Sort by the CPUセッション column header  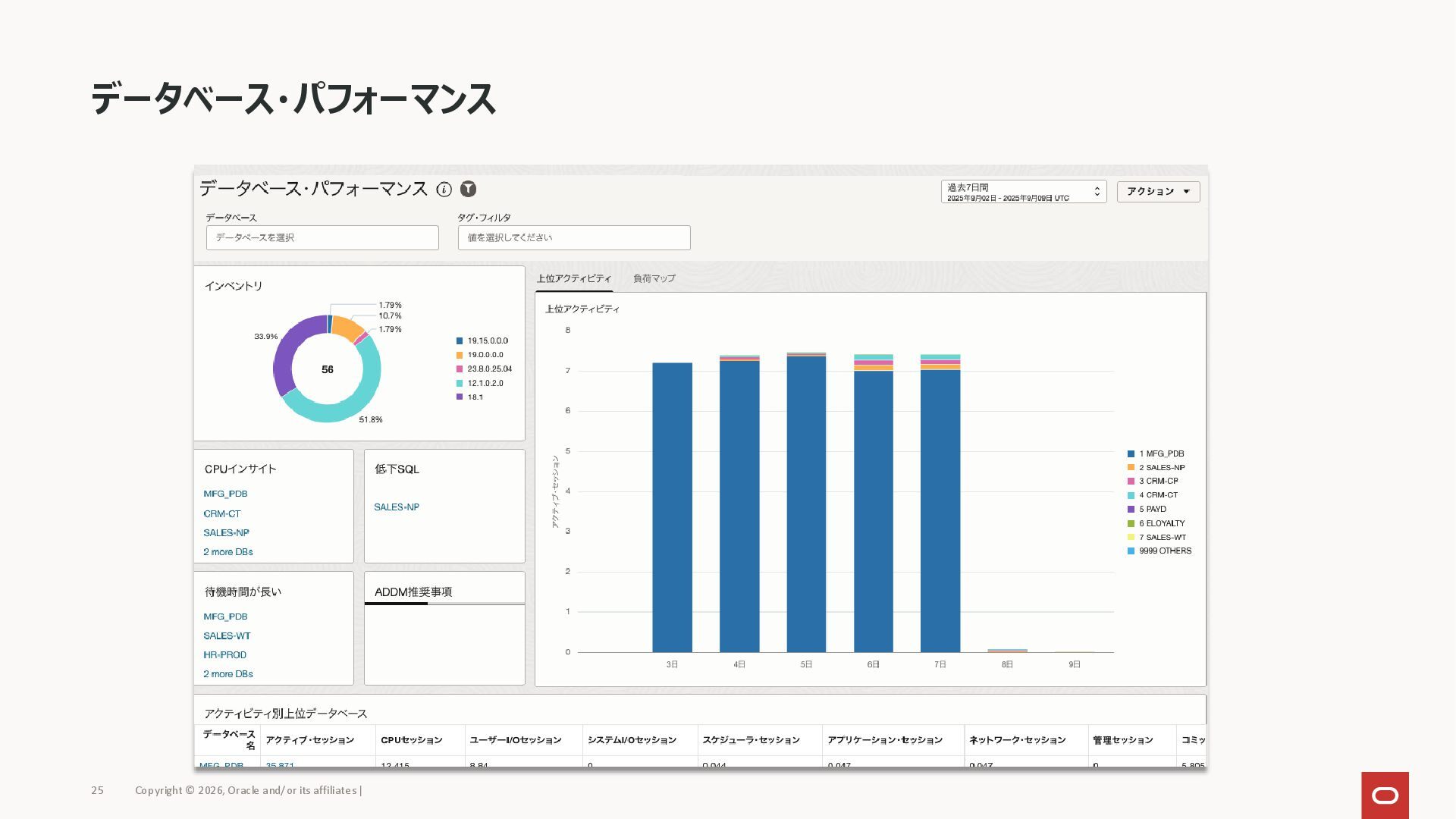[411, 740]
